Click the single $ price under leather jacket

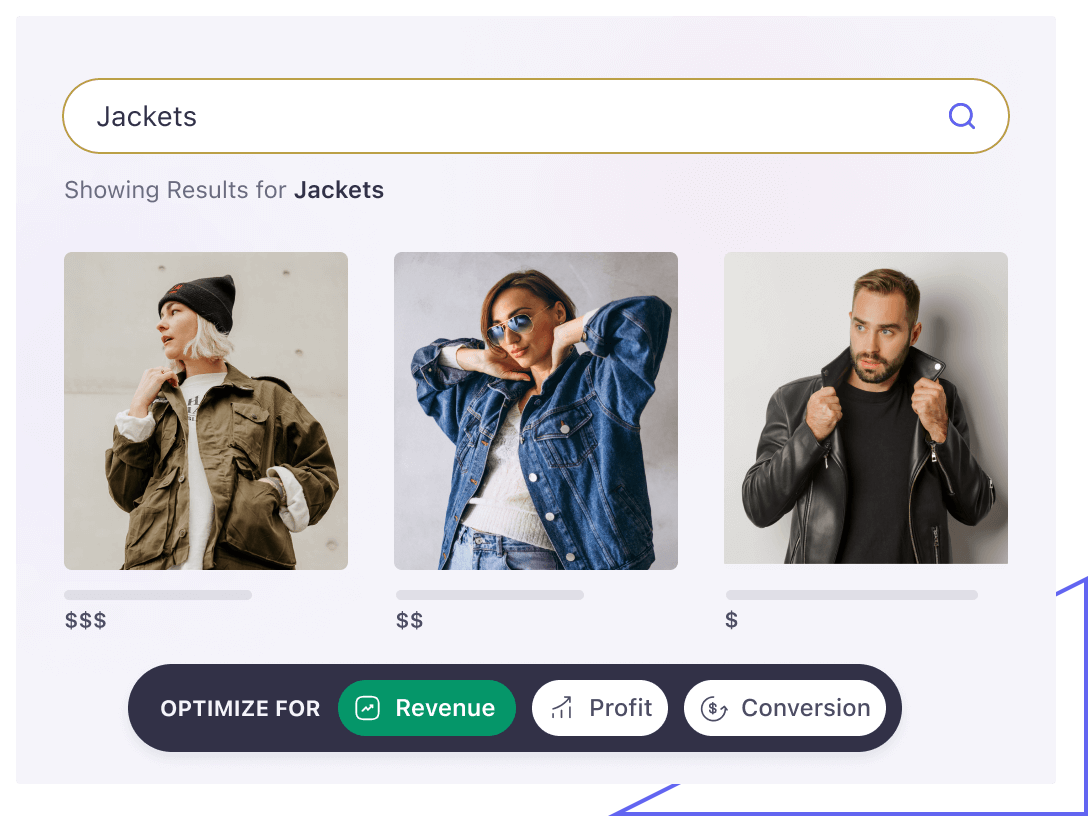[x=731, y=620]
